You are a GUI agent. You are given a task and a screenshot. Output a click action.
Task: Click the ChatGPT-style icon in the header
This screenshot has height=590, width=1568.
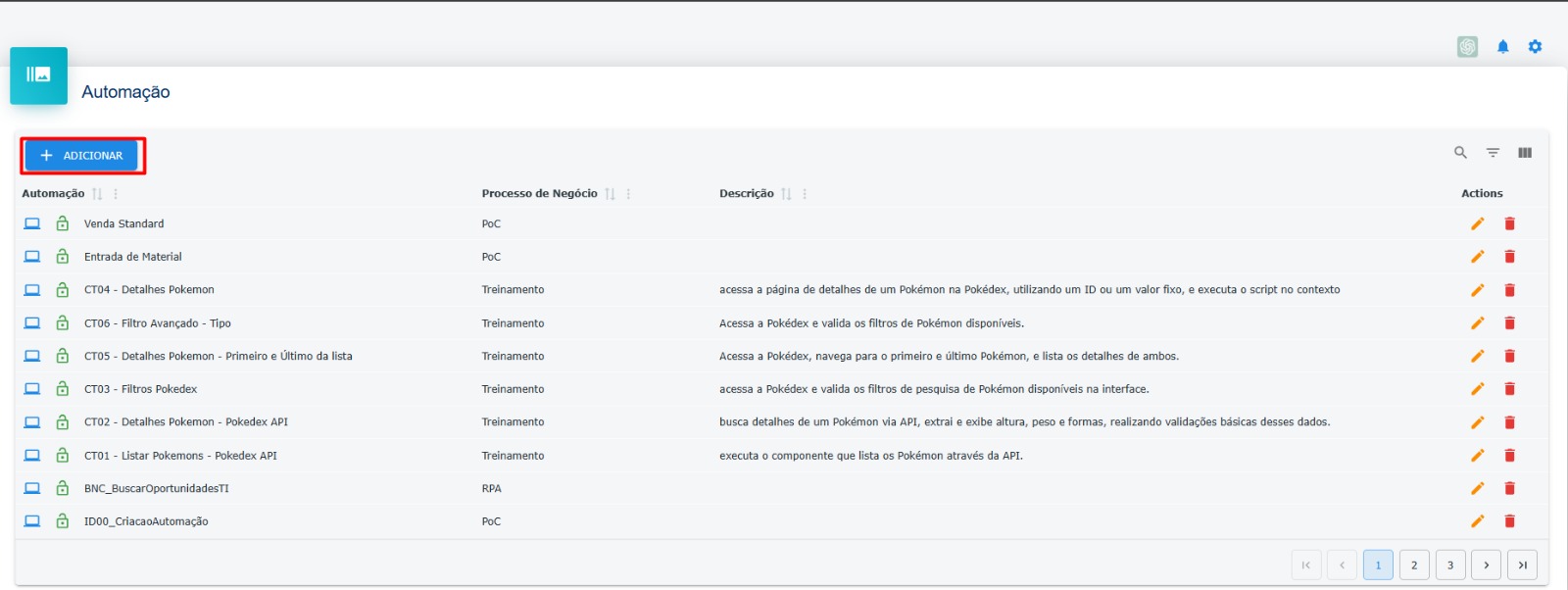(1467, 47)
